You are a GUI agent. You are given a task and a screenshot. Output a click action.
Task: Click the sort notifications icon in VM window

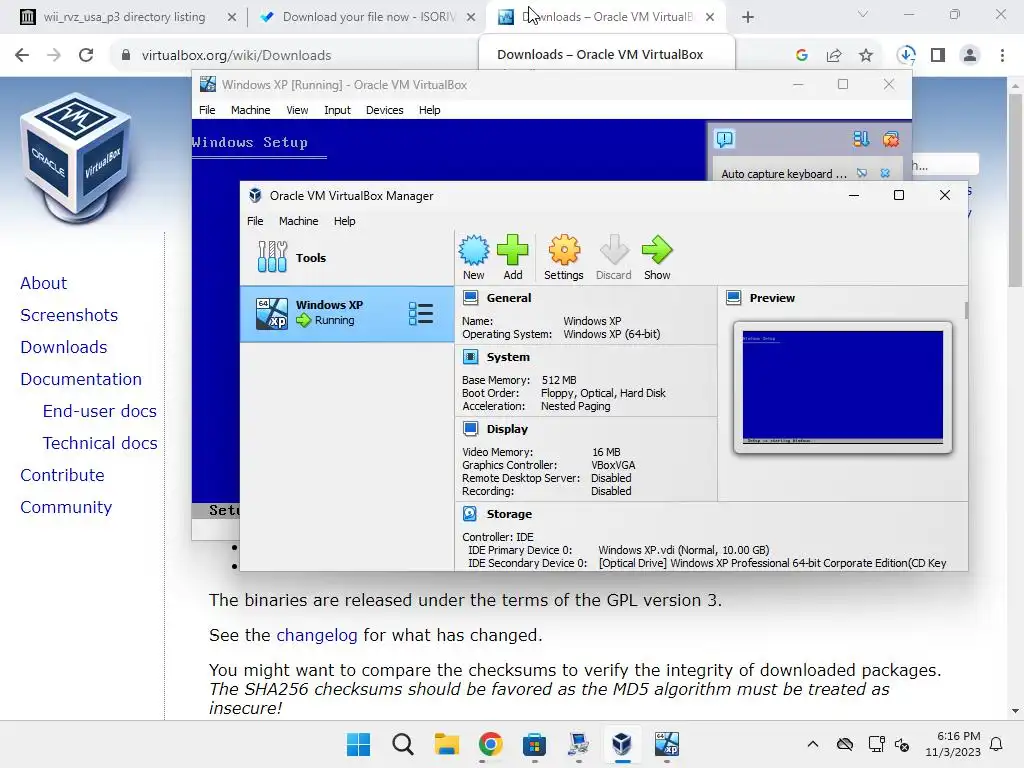pyautogui.click(x=861, y=139)
